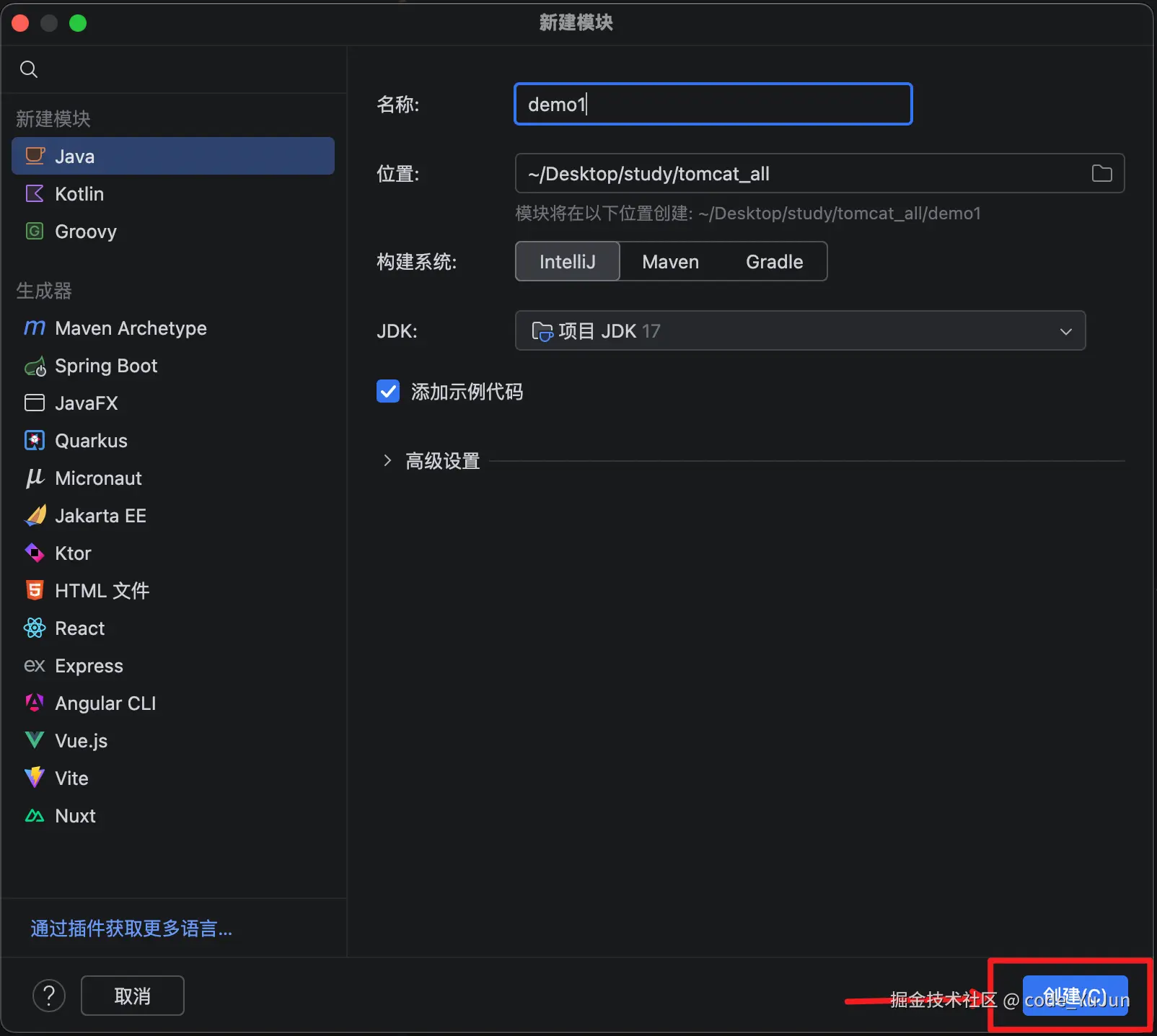Select the Jakarta EE sailboat icon

35,515
